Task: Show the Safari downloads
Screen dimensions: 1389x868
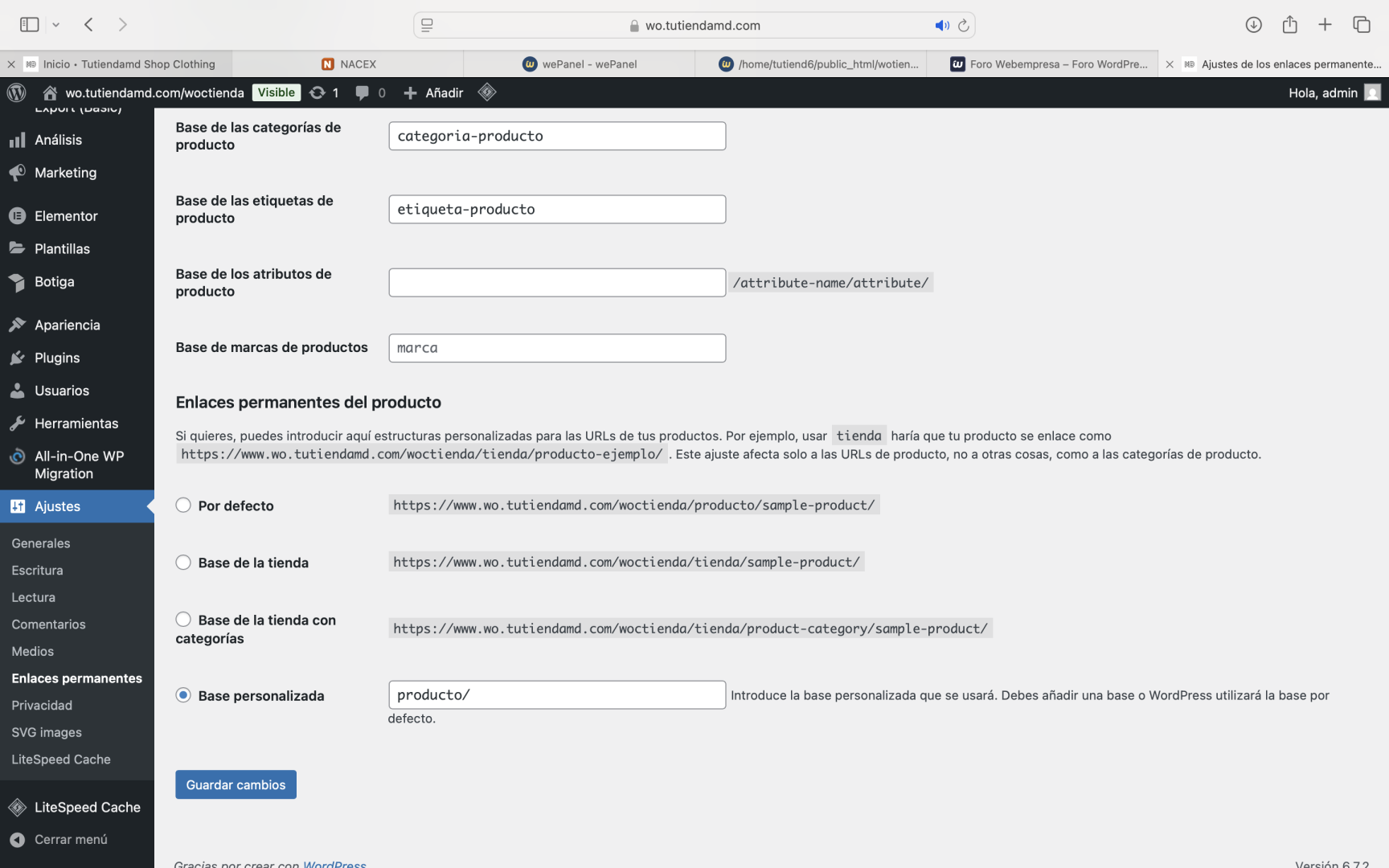Action: (1253, 25)
